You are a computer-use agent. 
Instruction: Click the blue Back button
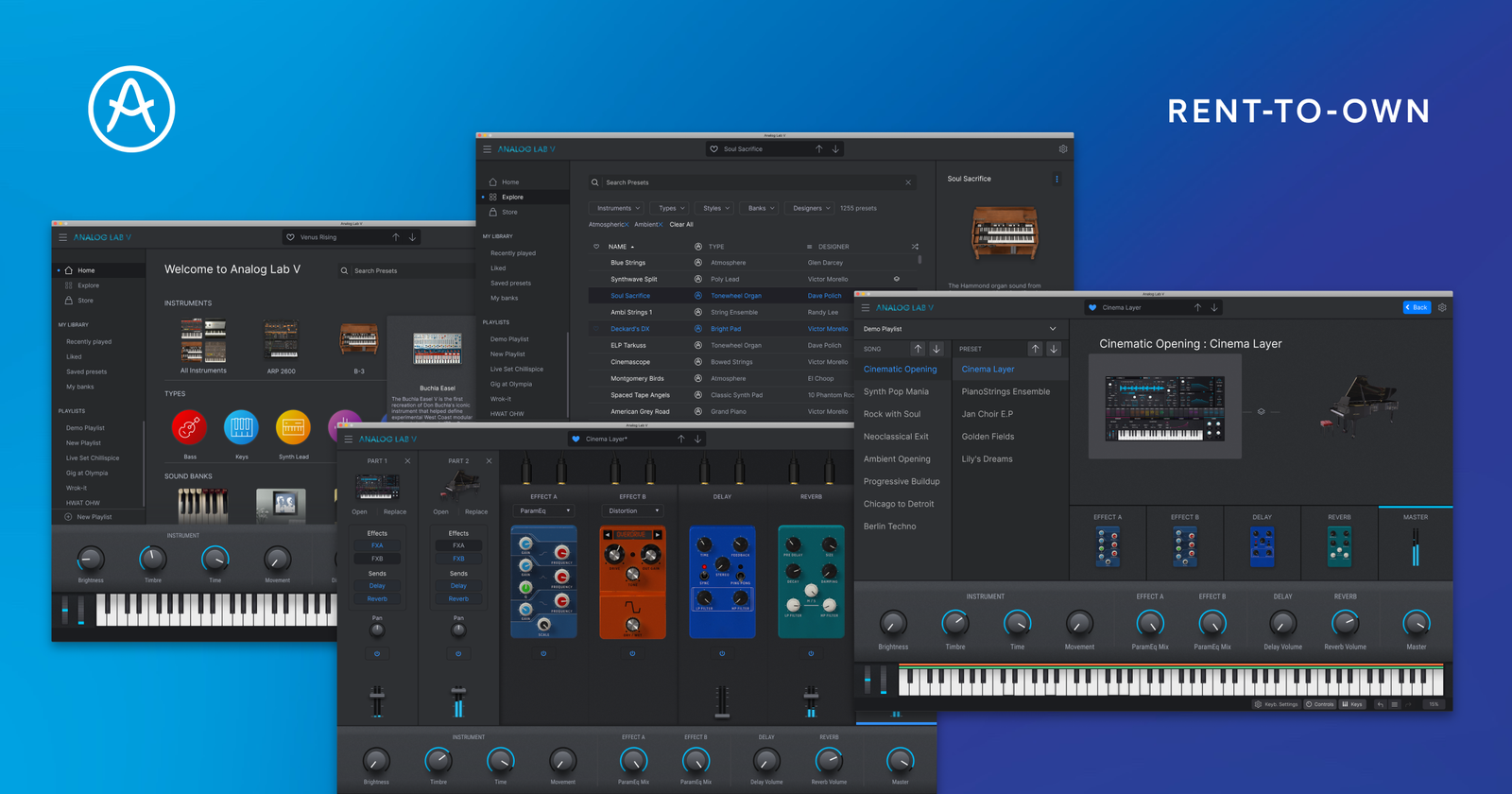[x=1417, y=307]
